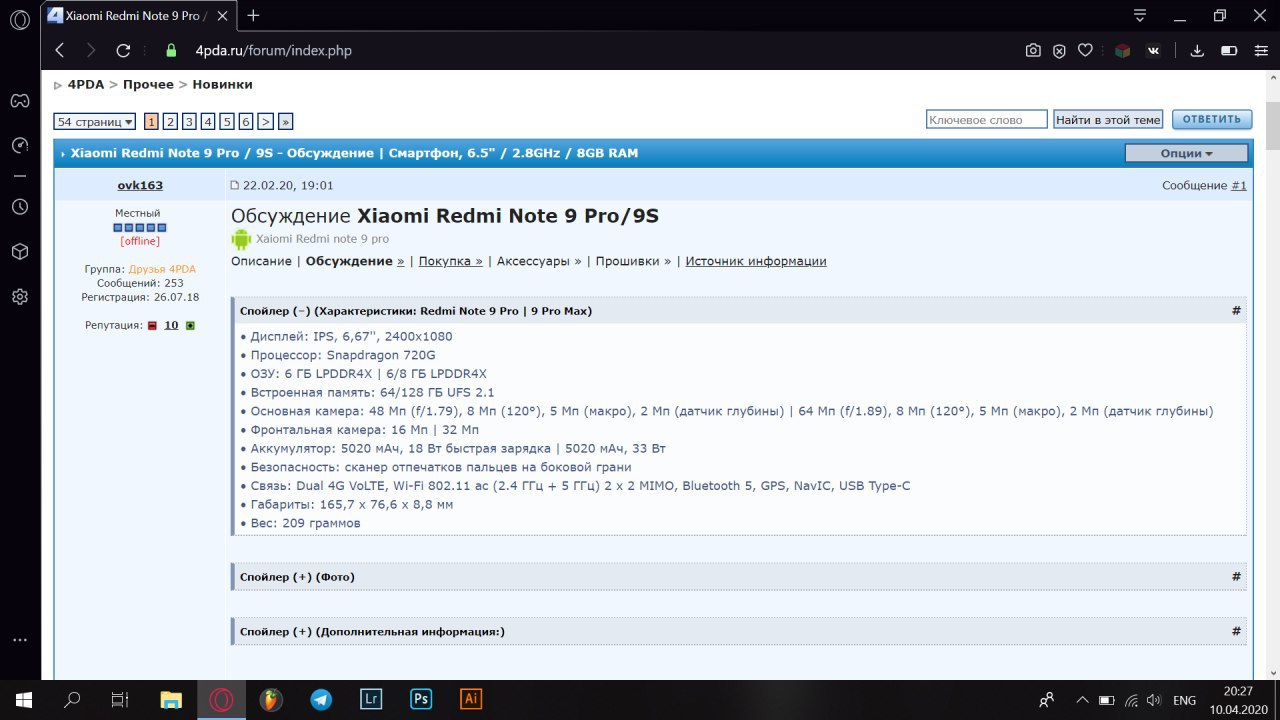
Task: Add page to bookmarks with heart
Action: click(x=1085, y=50)
